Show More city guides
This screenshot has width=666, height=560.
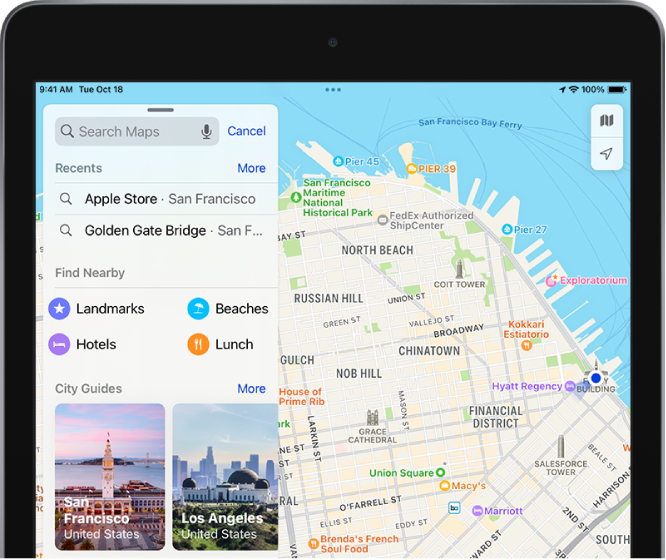coord(251,389)
